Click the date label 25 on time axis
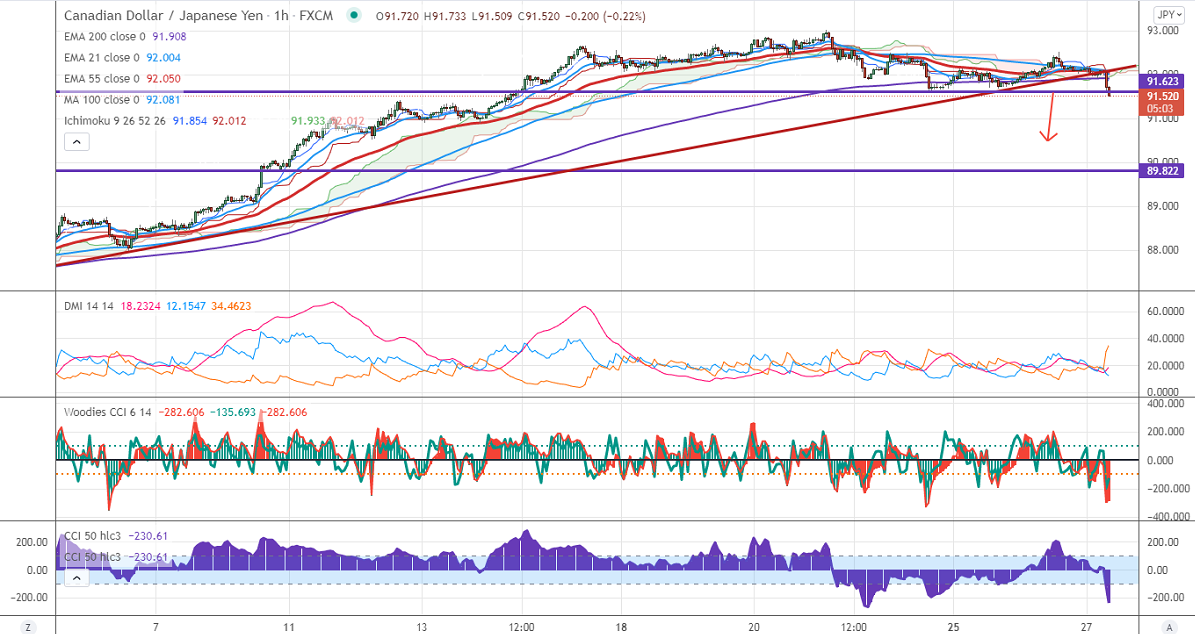The height and width of the screenshot is (634, 1195). click(953, 627)
